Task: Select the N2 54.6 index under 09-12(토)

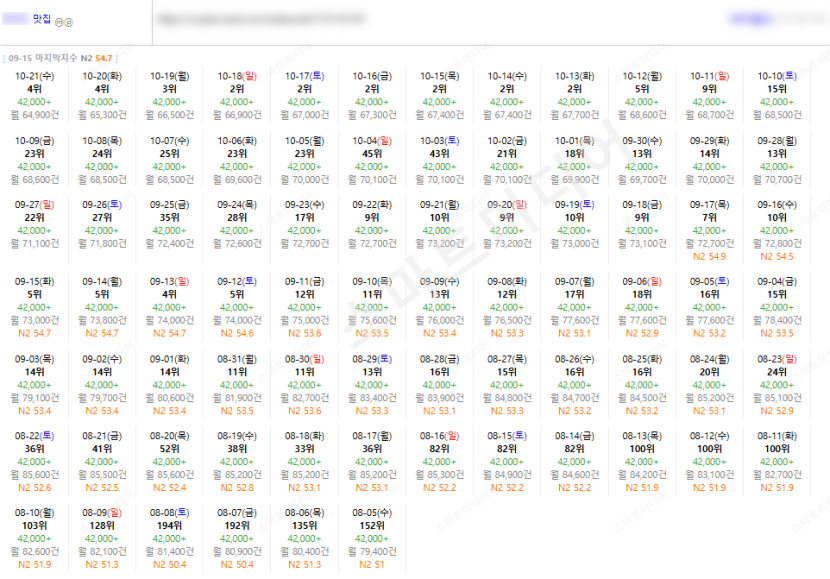Action: coord(237,333)
